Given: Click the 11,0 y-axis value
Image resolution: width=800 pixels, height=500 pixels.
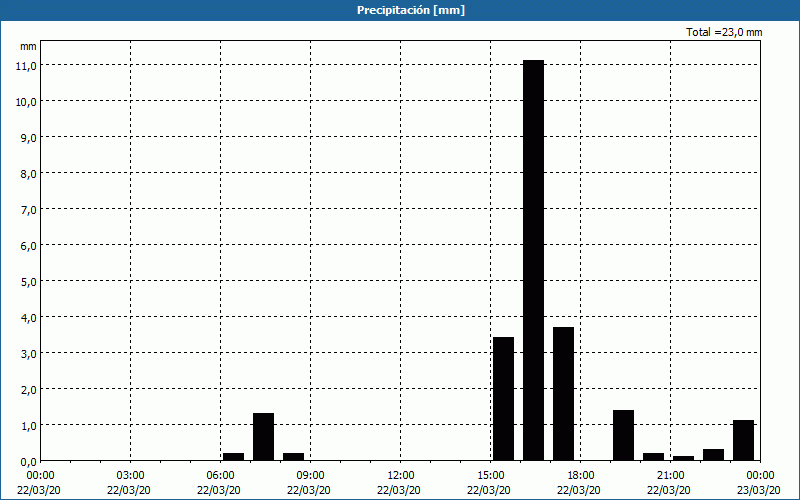Looking at the screenshot, I should (25, 65).
